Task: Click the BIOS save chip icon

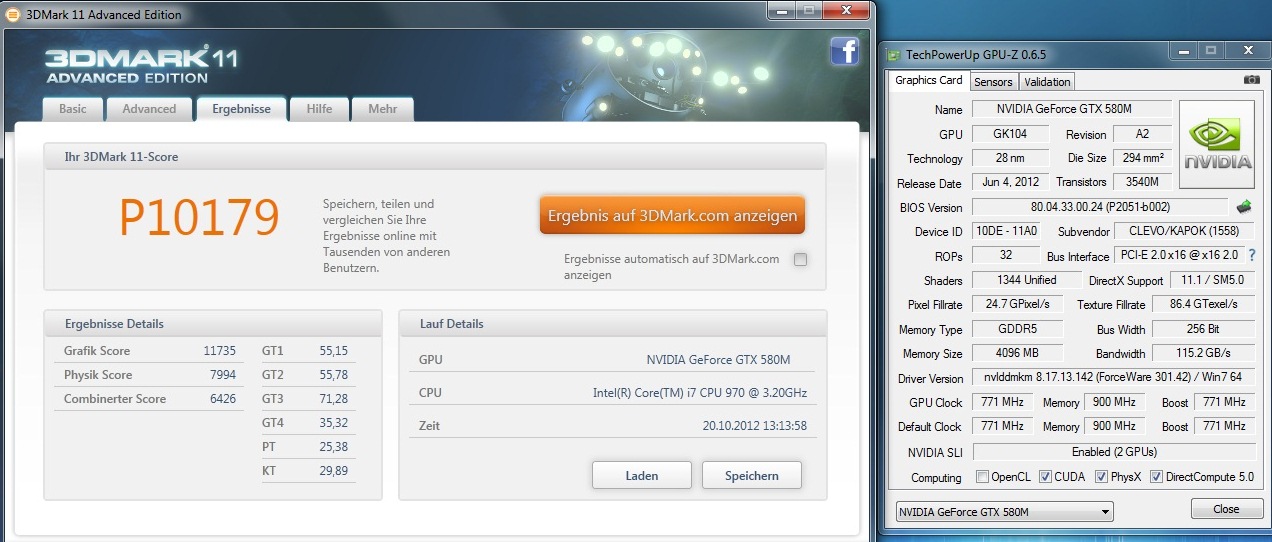Action: (x=1244, y=207)
